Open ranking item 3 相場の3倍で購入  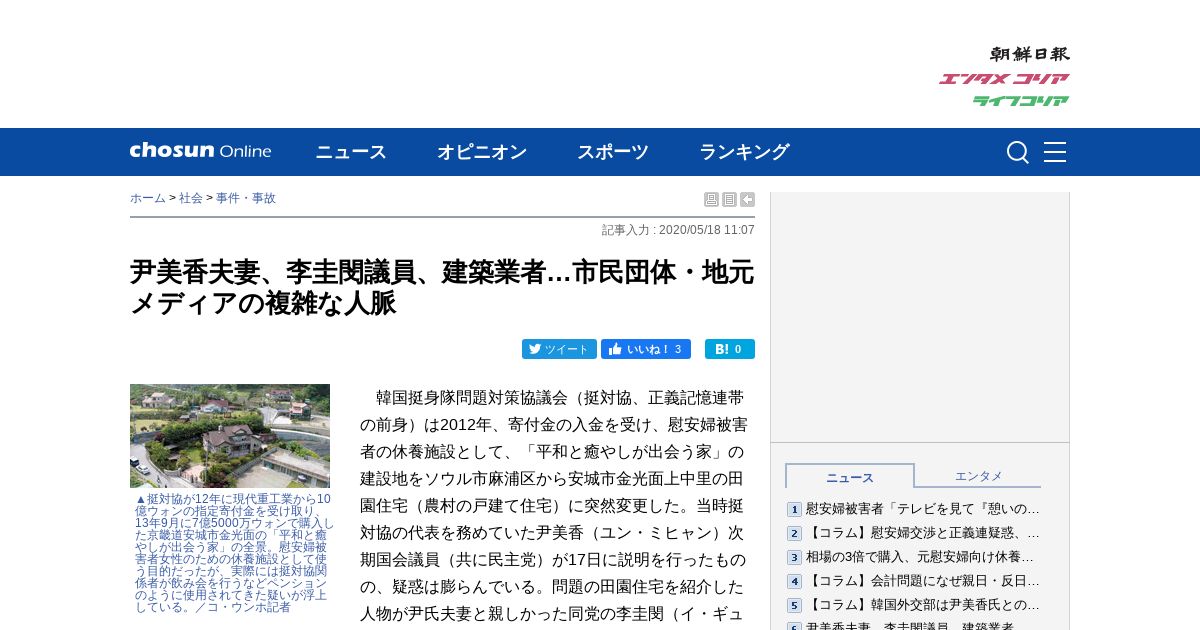click(920, 557)
